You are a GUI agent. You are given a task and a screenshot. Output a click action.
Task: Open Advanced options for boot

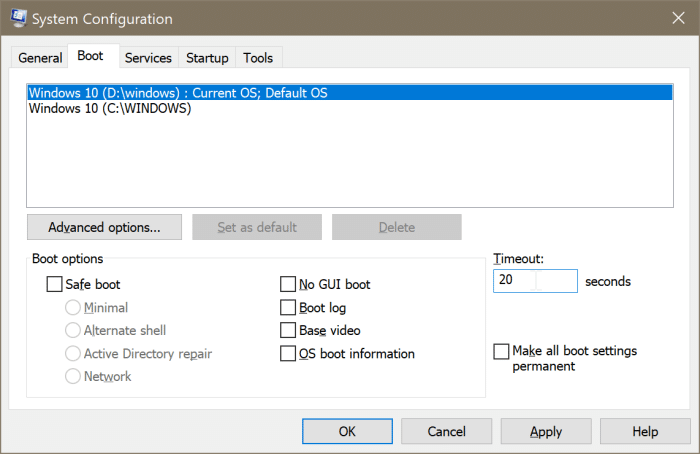click(x=104, y=227)
